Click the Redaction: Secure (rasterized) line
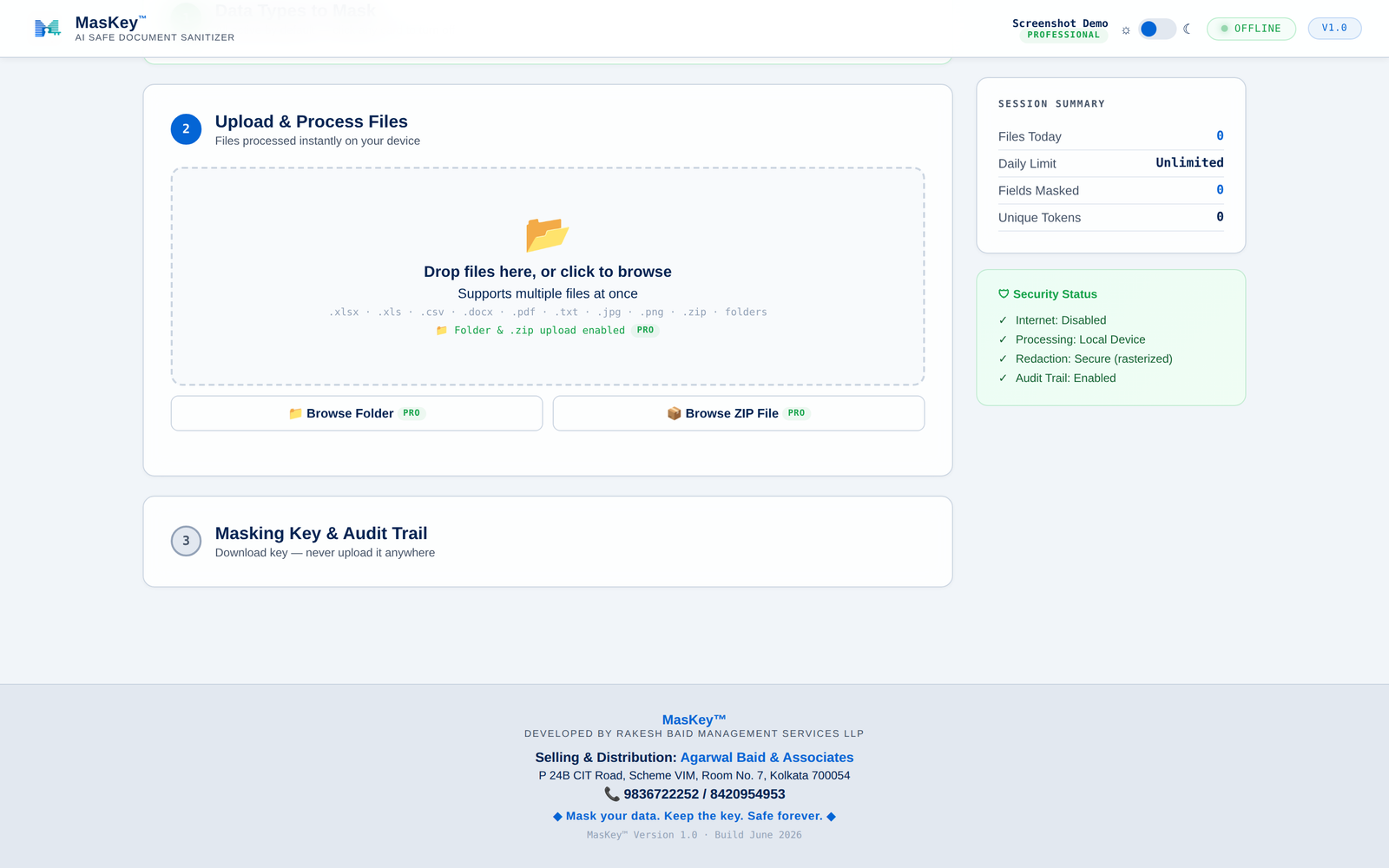 pyautogui.click(x=1094, y=358)
